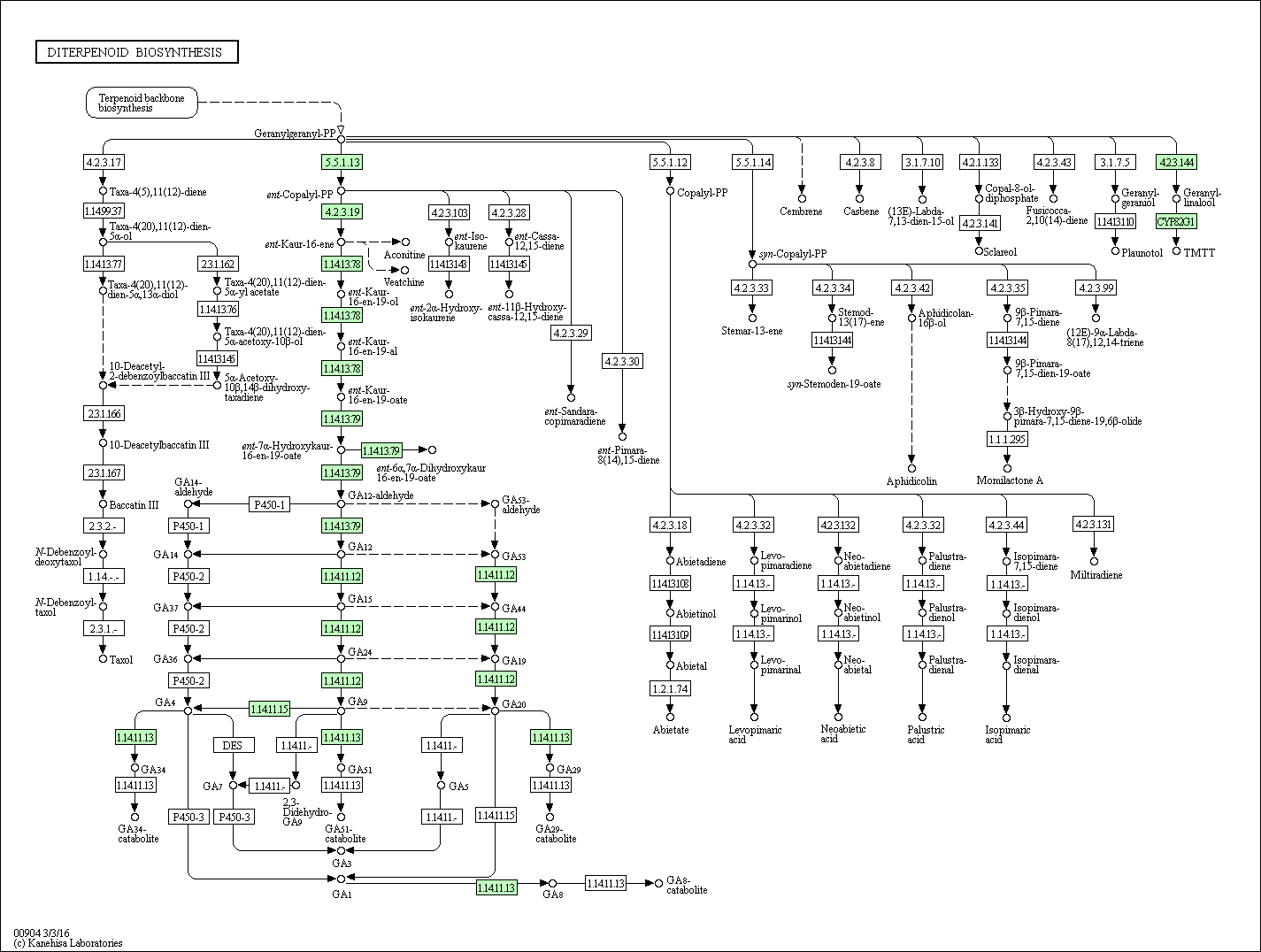1261x952 pixels.
Task: Select the Taxol compound circle
Action: (104, 658)
